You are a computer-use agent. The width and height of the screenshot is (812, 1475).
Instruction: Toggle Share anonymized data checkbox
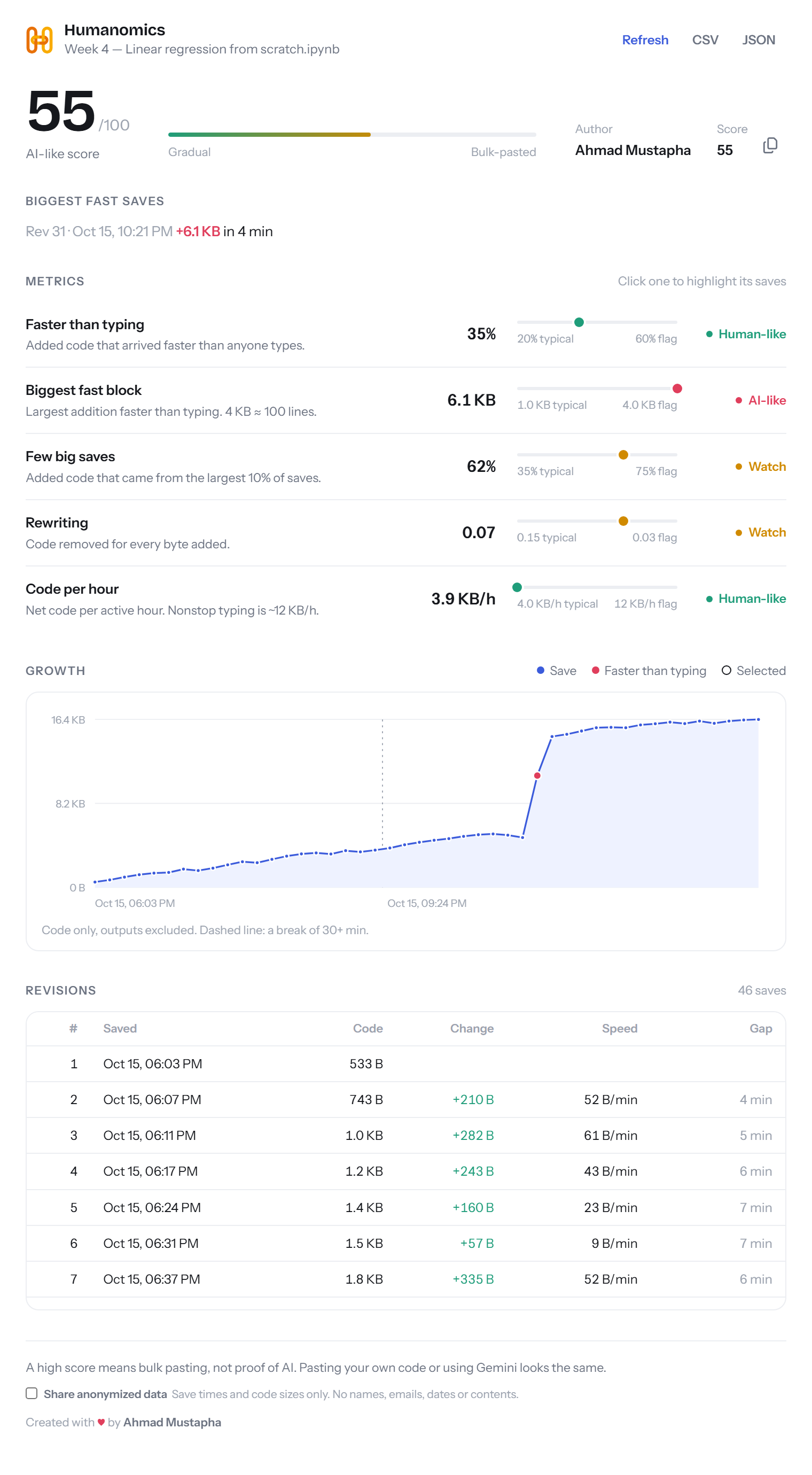click(32, 1393)
